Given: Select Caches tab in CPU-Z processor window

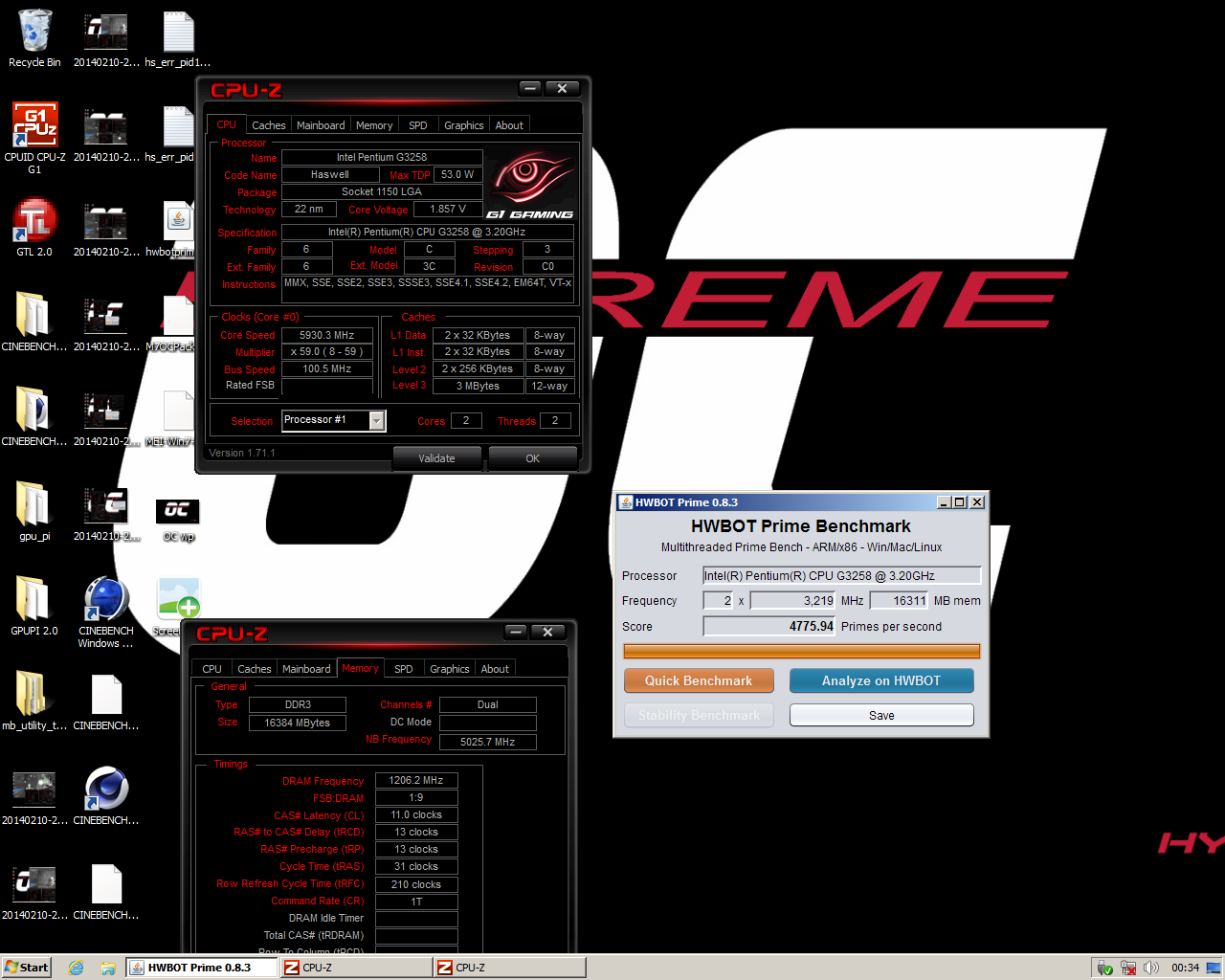Looking at the screenshot, I should click(x=268, y=125).
